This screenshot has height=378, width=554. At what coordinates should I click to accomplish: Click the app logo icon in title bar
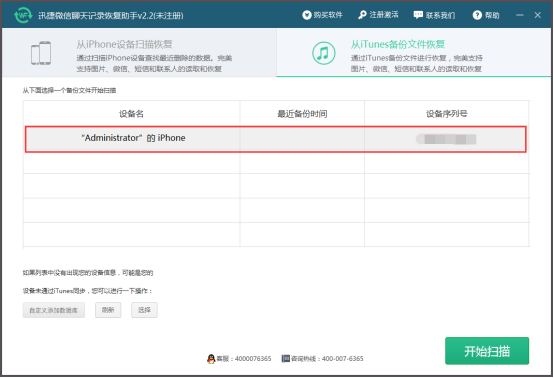[23, 15]
